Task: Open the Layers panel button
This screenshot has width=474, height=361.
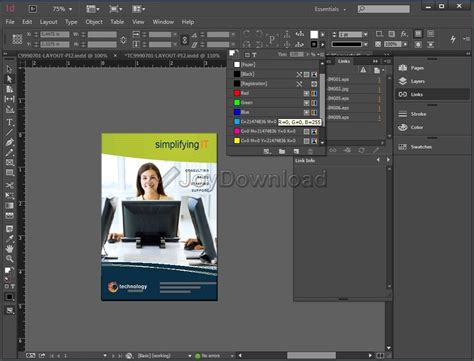Action: [432, 81]
